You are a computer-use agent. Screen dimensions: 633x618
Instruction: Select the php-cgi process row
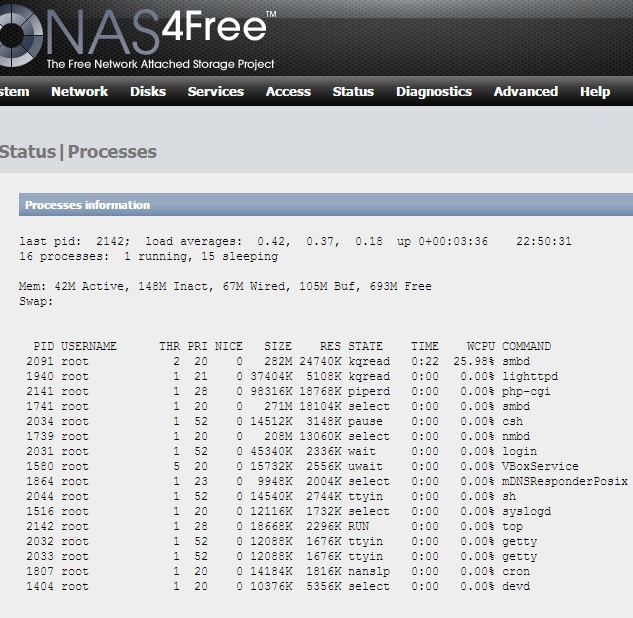point(288,391)
